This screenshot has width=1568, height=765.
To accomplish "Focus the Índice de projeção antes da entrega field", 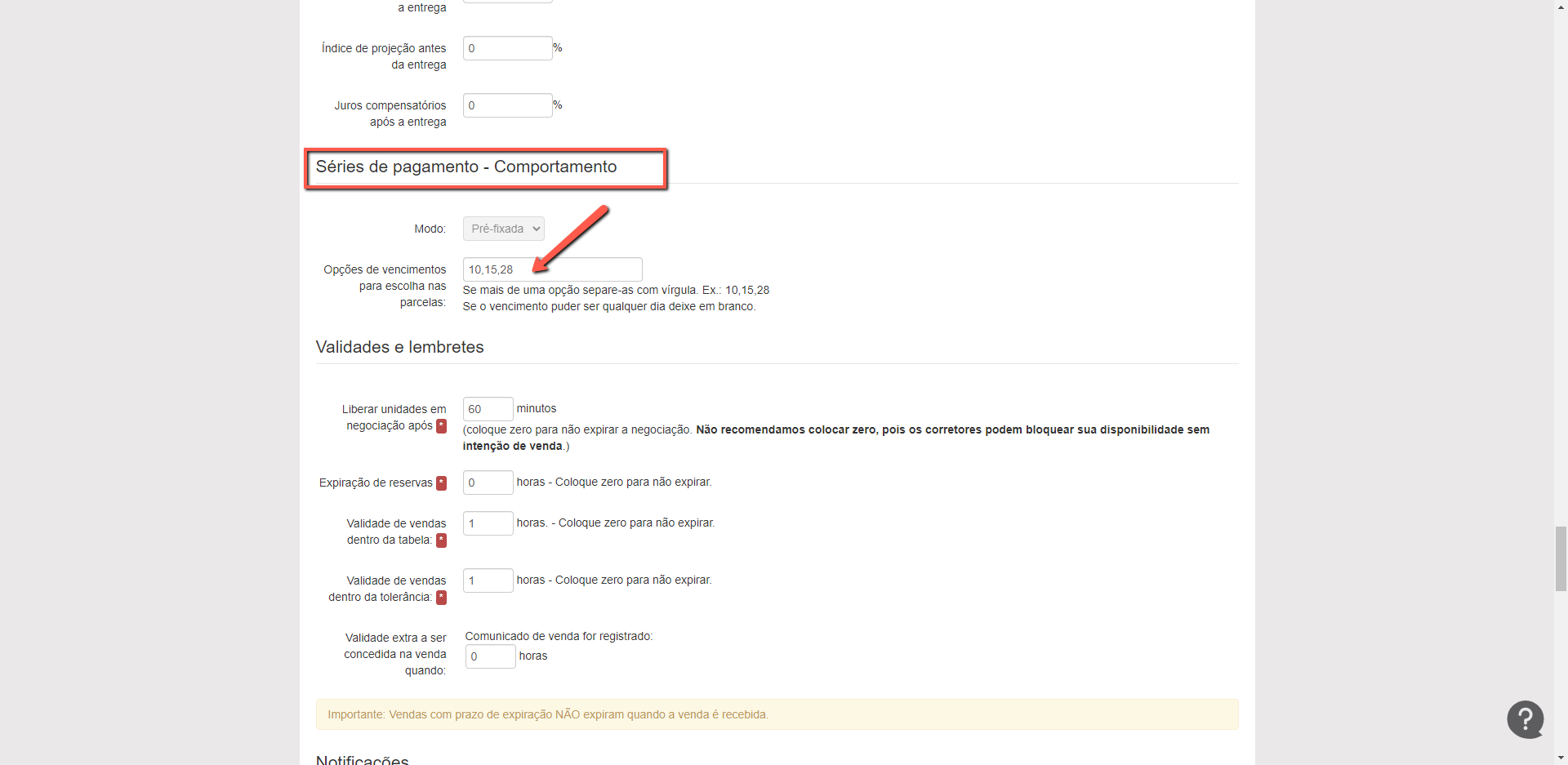I will [507, 48].
